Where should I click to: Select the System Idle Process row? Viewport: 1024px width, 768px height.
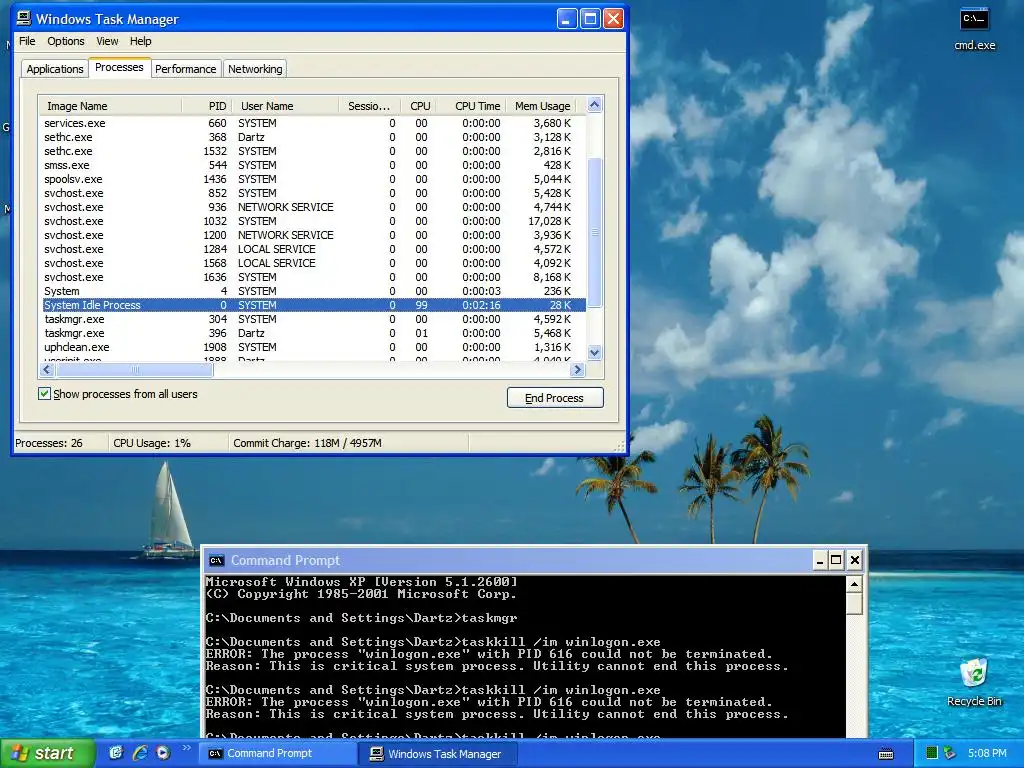[312, 305]
